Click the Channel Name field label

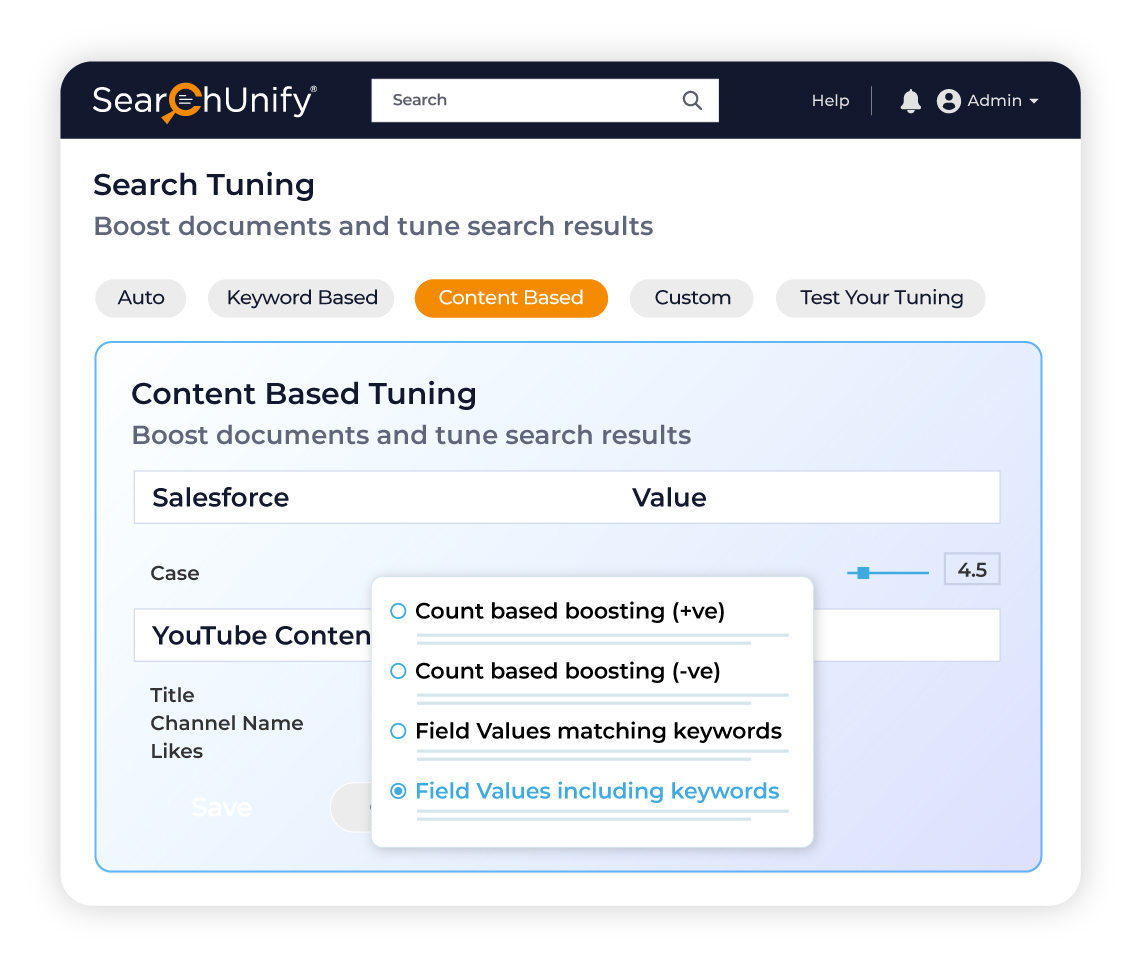click(227, 723)
